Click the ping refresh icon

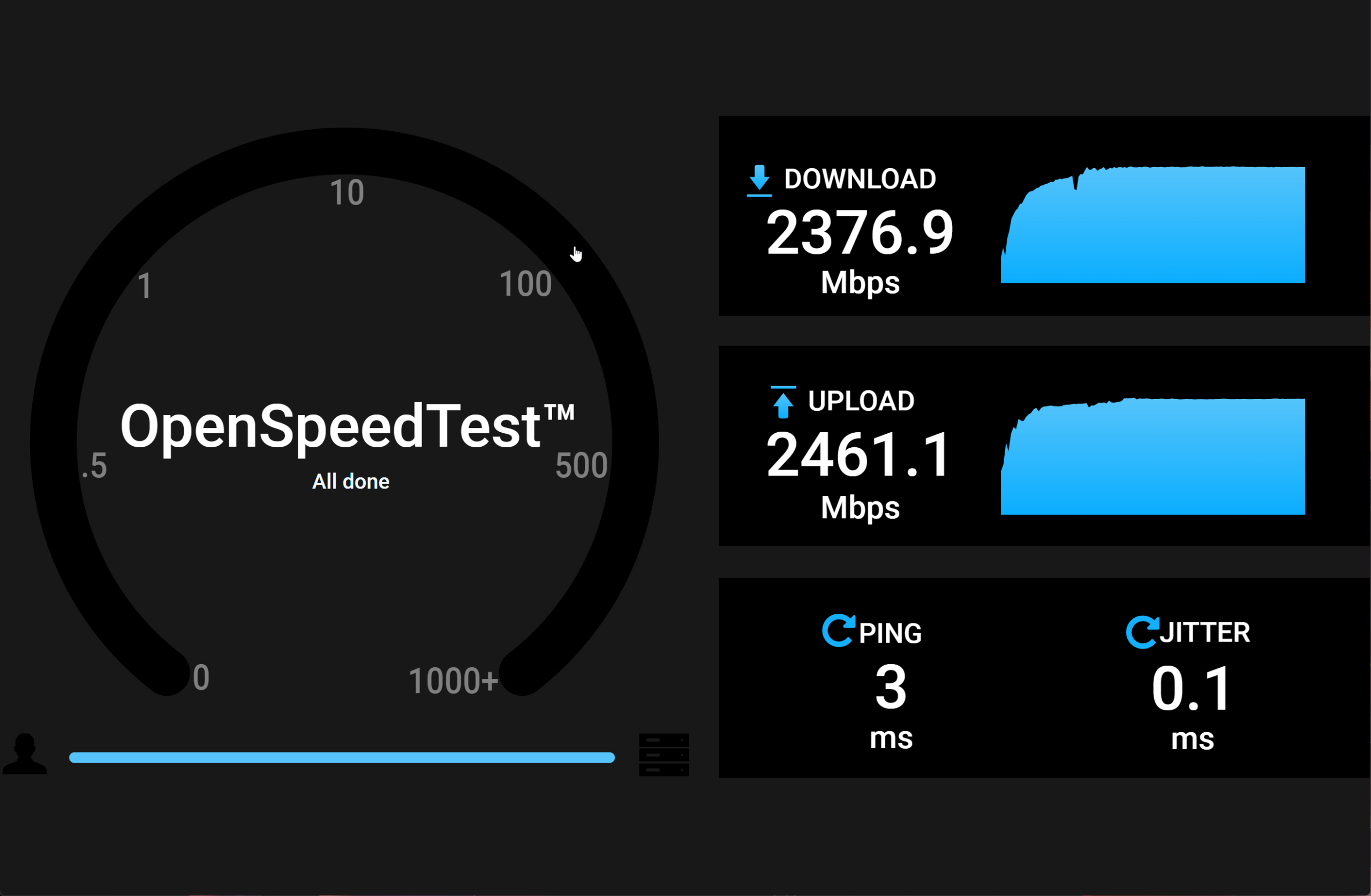click(838, 630)
